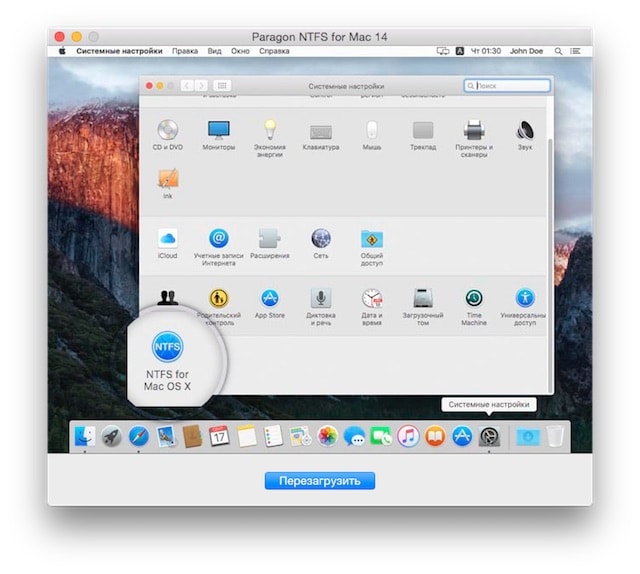Open the Справка menu
640x574 pixels.
(274, 51)
